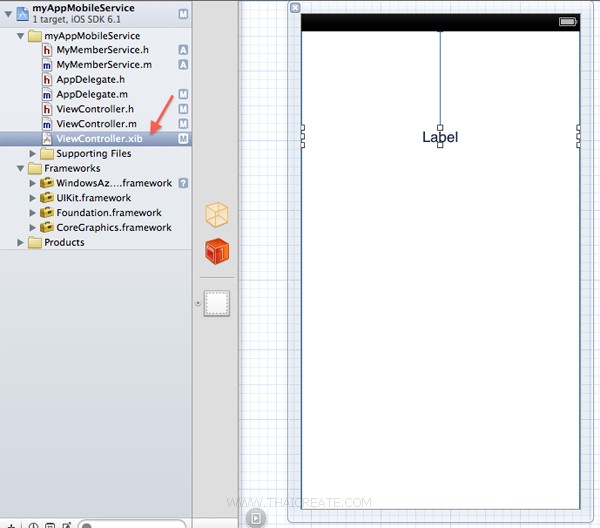Expand the Supporting Files folder
Viewport: 600px width, 528px height.
click(x=33, y=153)
